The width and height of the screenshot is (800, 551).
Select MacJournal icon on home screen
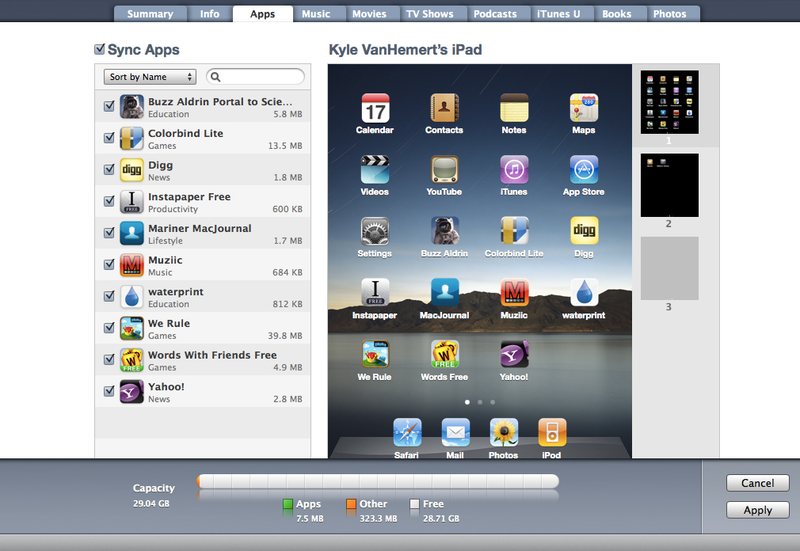[444, 293]
